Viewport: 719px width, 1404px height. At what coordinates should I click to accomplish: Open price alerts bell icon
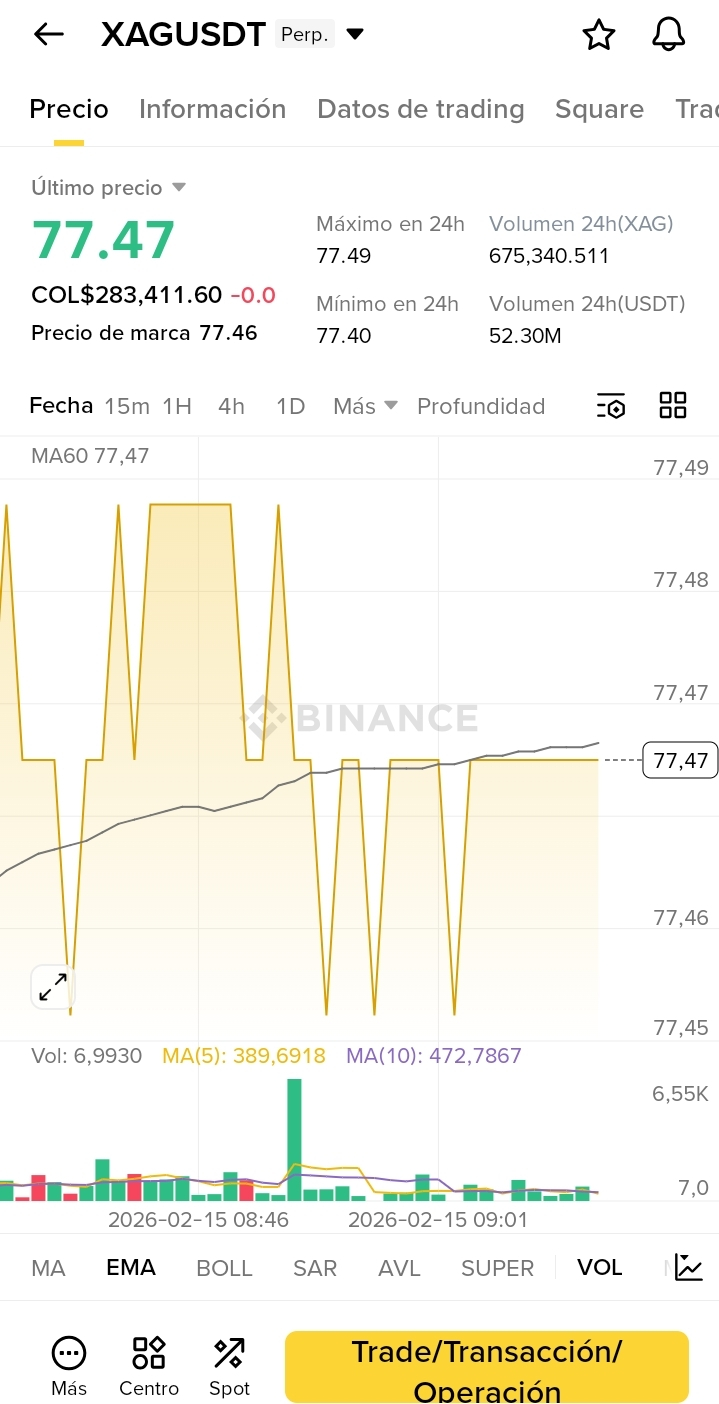click(668, 35)
